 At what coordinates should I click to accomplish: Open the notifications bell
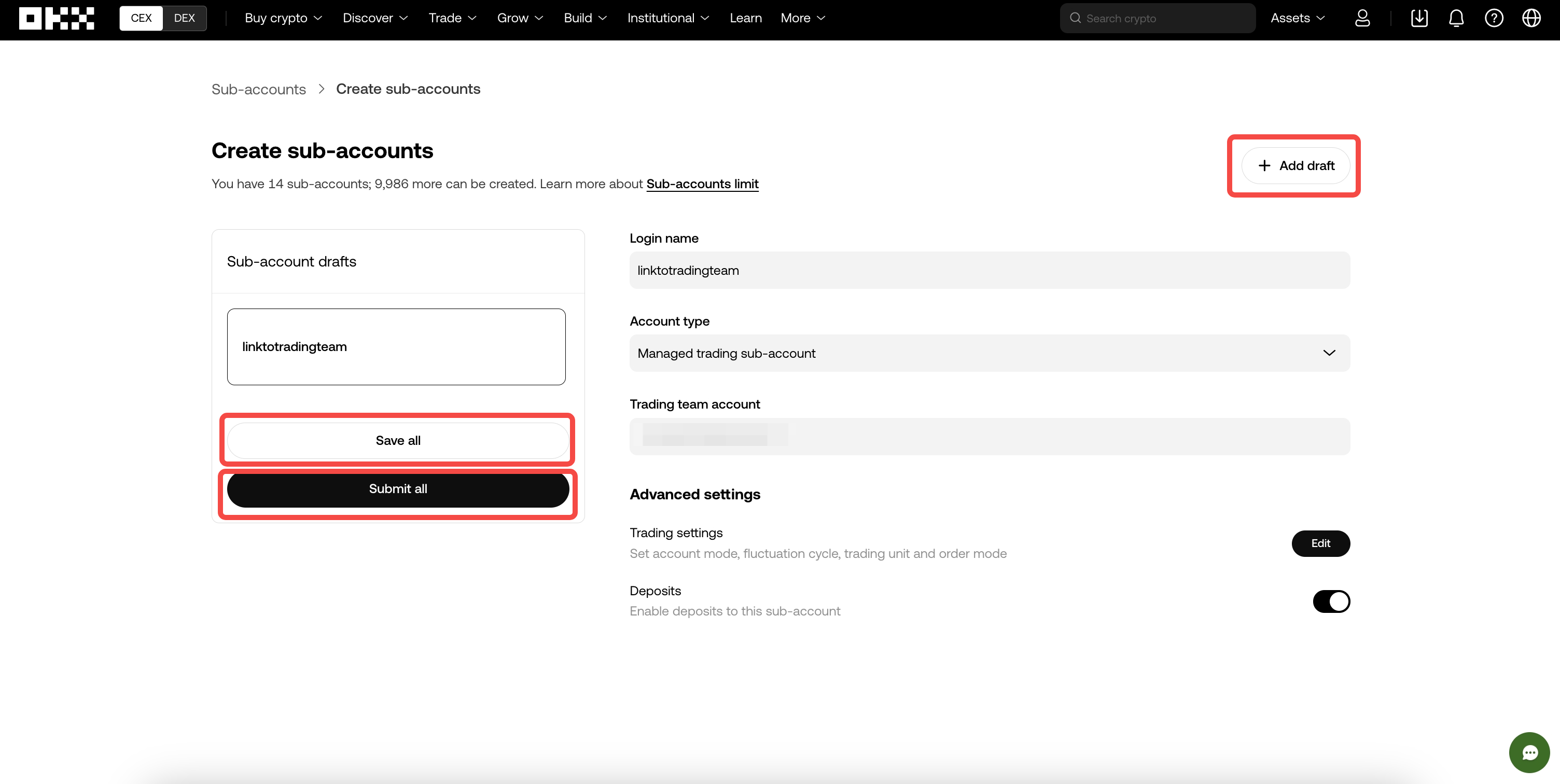click(x=1456, y=18)
